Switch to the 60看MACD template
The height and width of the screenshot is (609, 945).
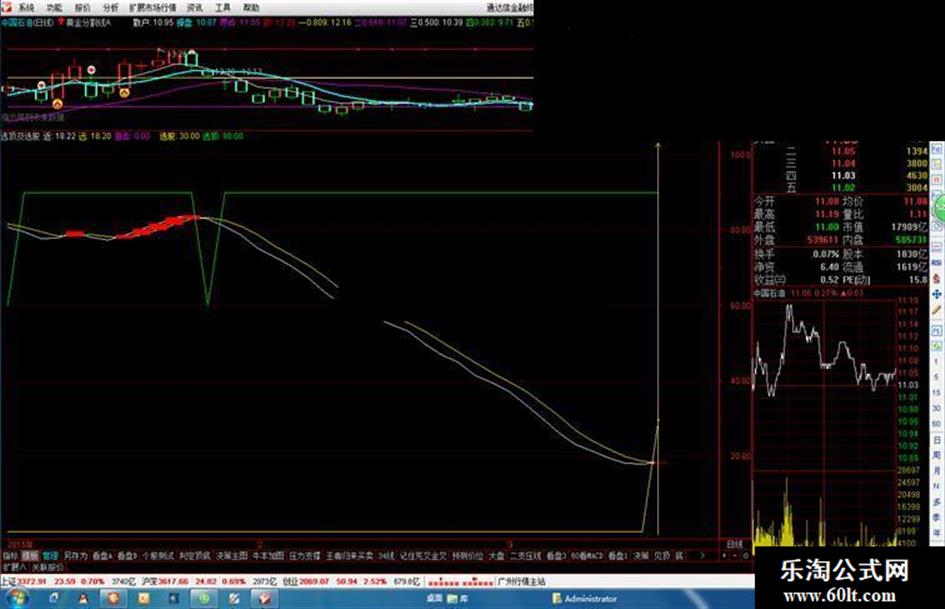click(586, 555)
